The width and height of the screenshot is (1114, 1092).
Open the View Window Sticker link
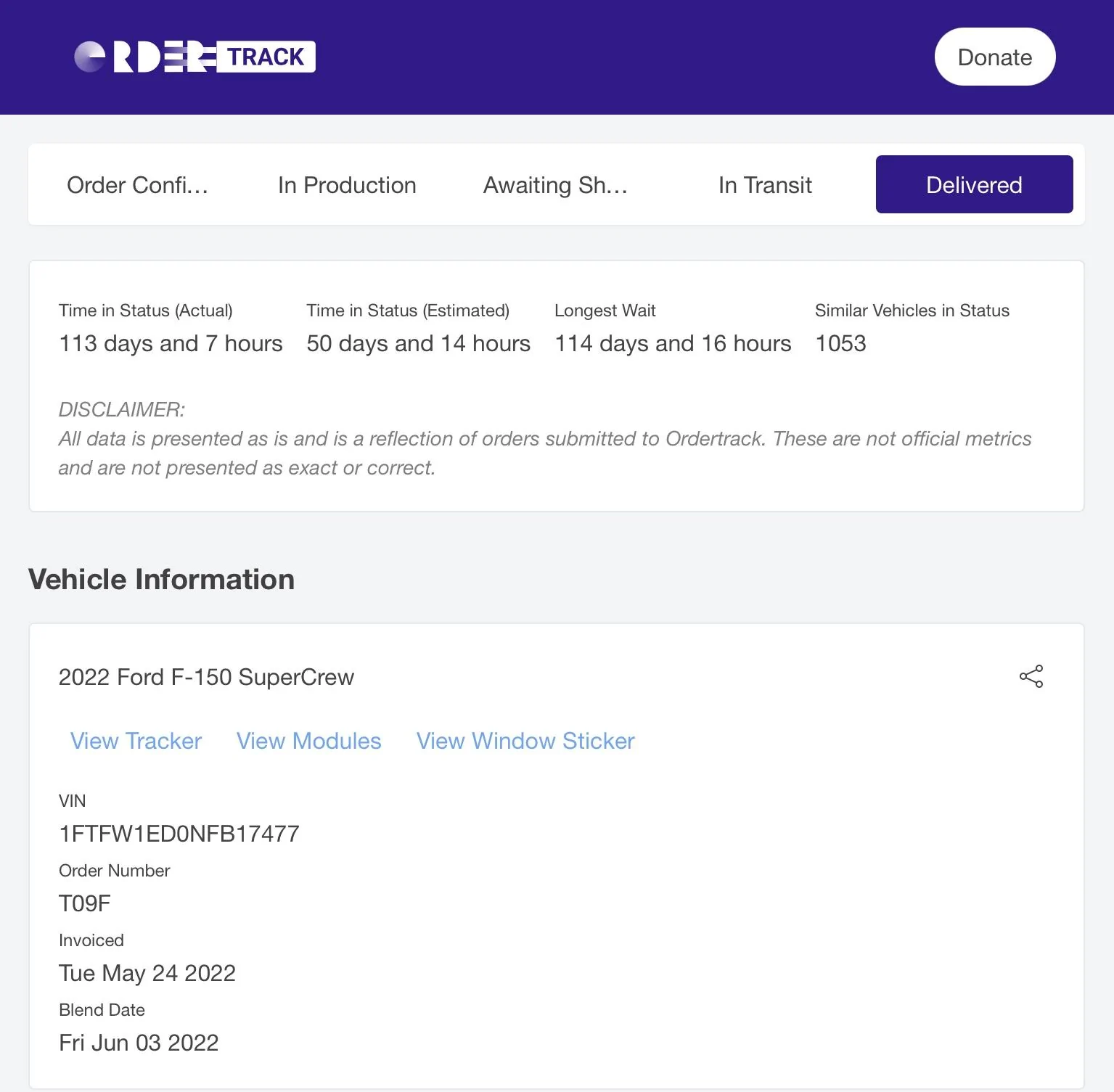click(525, 741)
